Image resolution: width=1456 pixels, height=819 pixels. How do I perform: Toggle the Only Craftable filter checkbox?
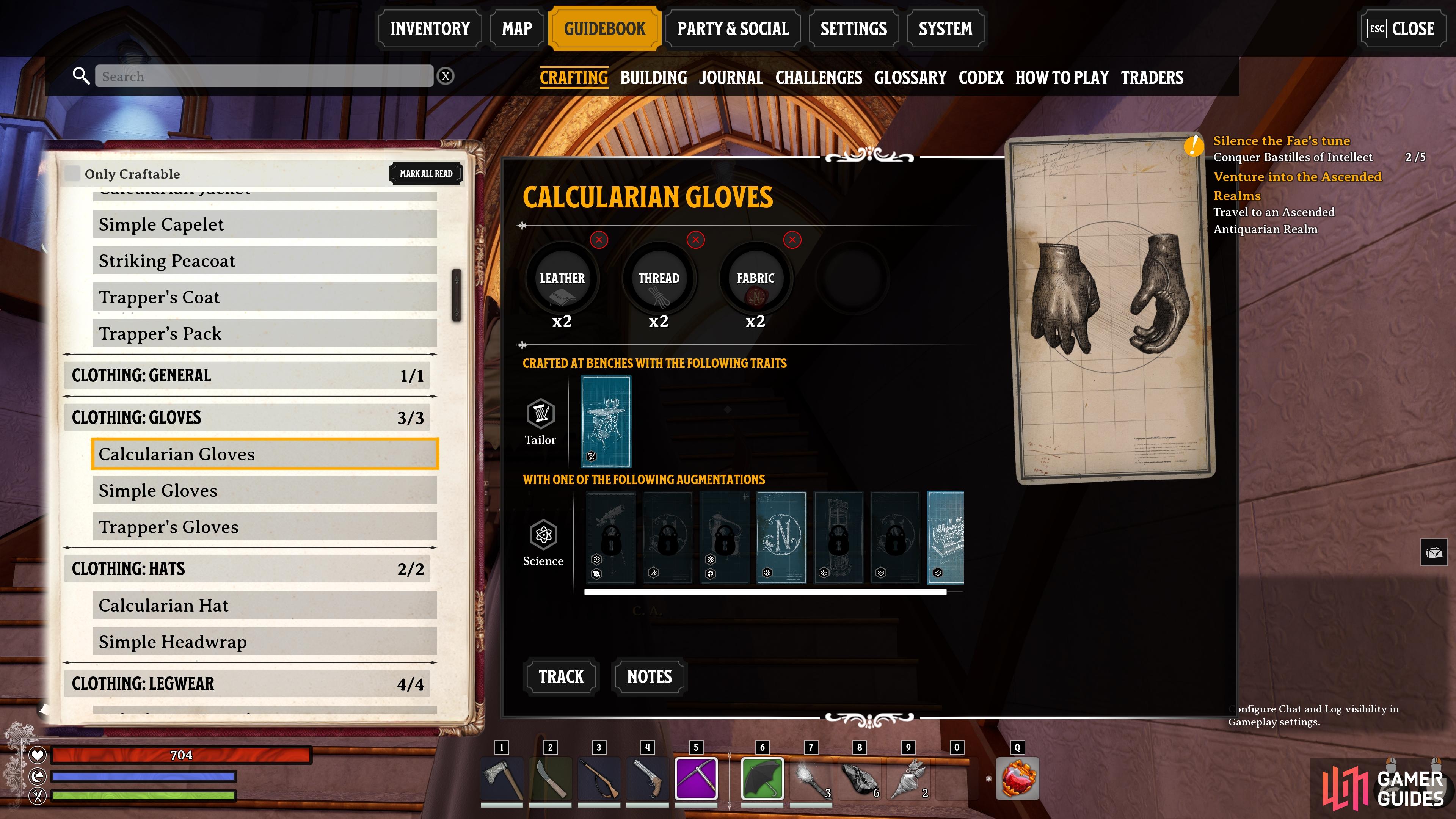75,173
